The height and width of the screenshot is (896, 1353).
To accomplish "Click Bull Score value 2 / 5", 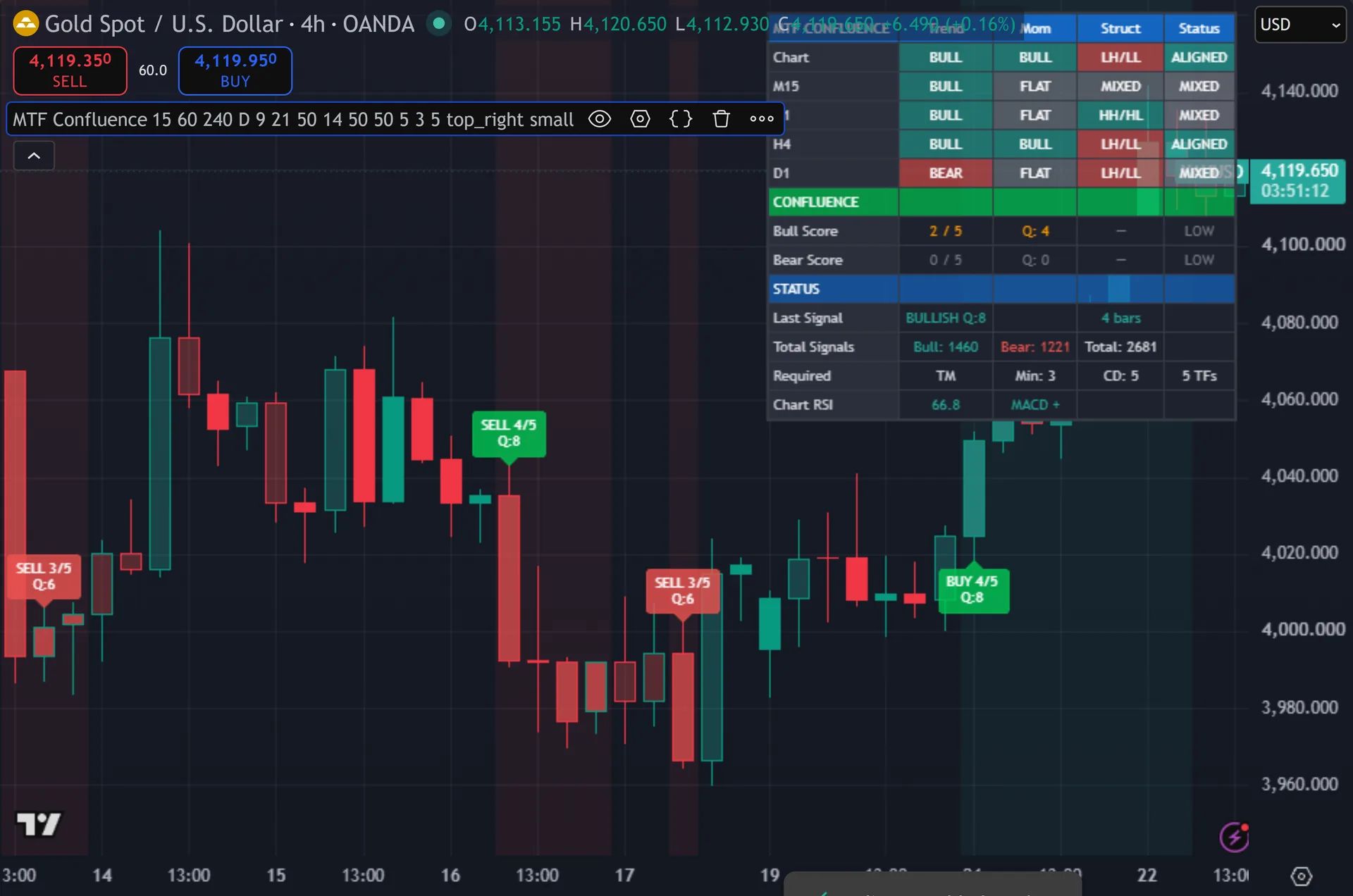I will point(945,231).
